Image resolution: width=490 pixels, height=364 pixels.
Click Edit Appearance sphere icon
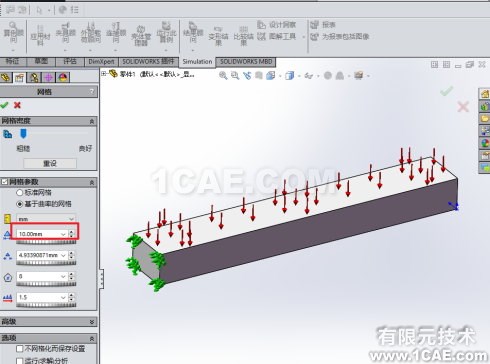pyautogui.click(x=328, y=76)
